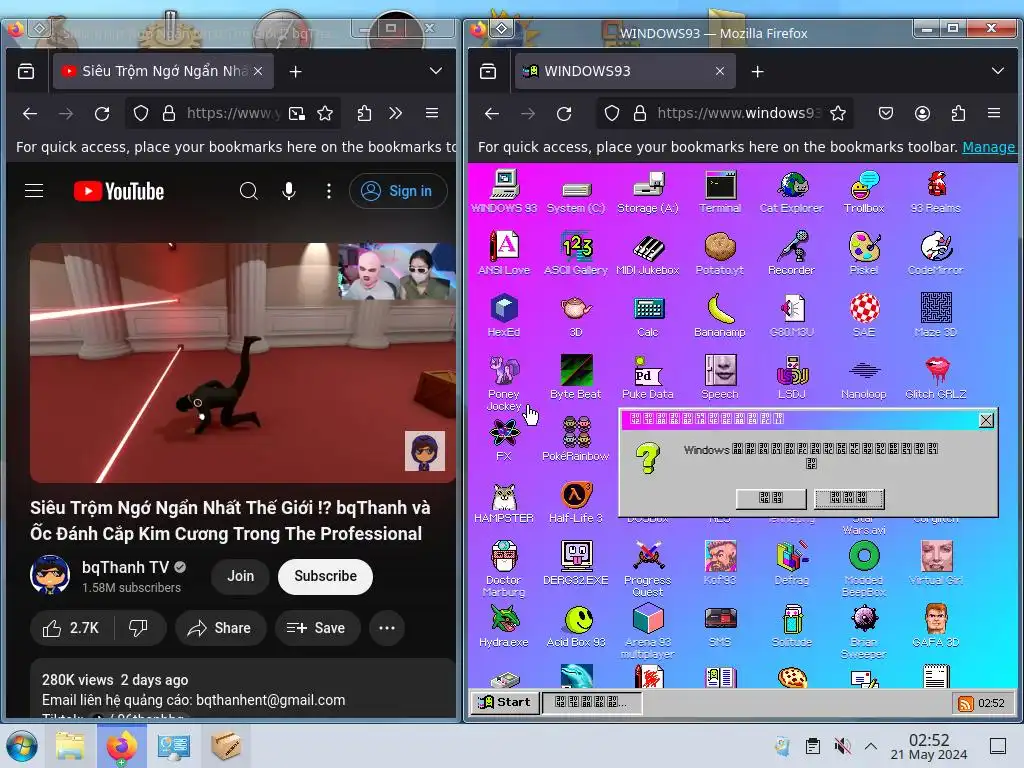This screenshot has width=1024, height=768.
Task: Reload the windows93 page
Action: (x=564, y=114)
